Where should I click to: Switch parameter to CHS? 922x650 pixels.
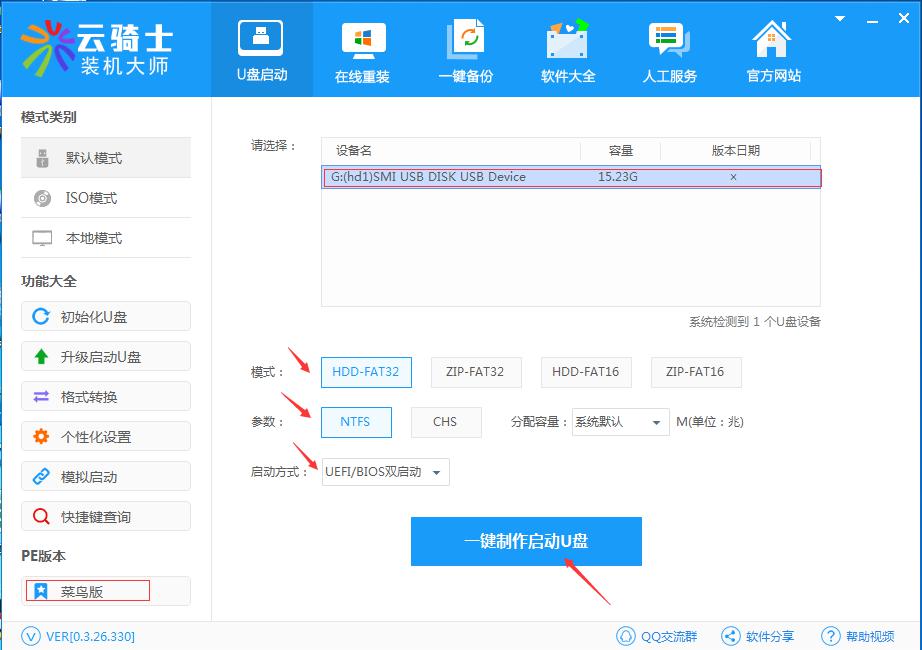pyautogui.click(x=446, y=422)
